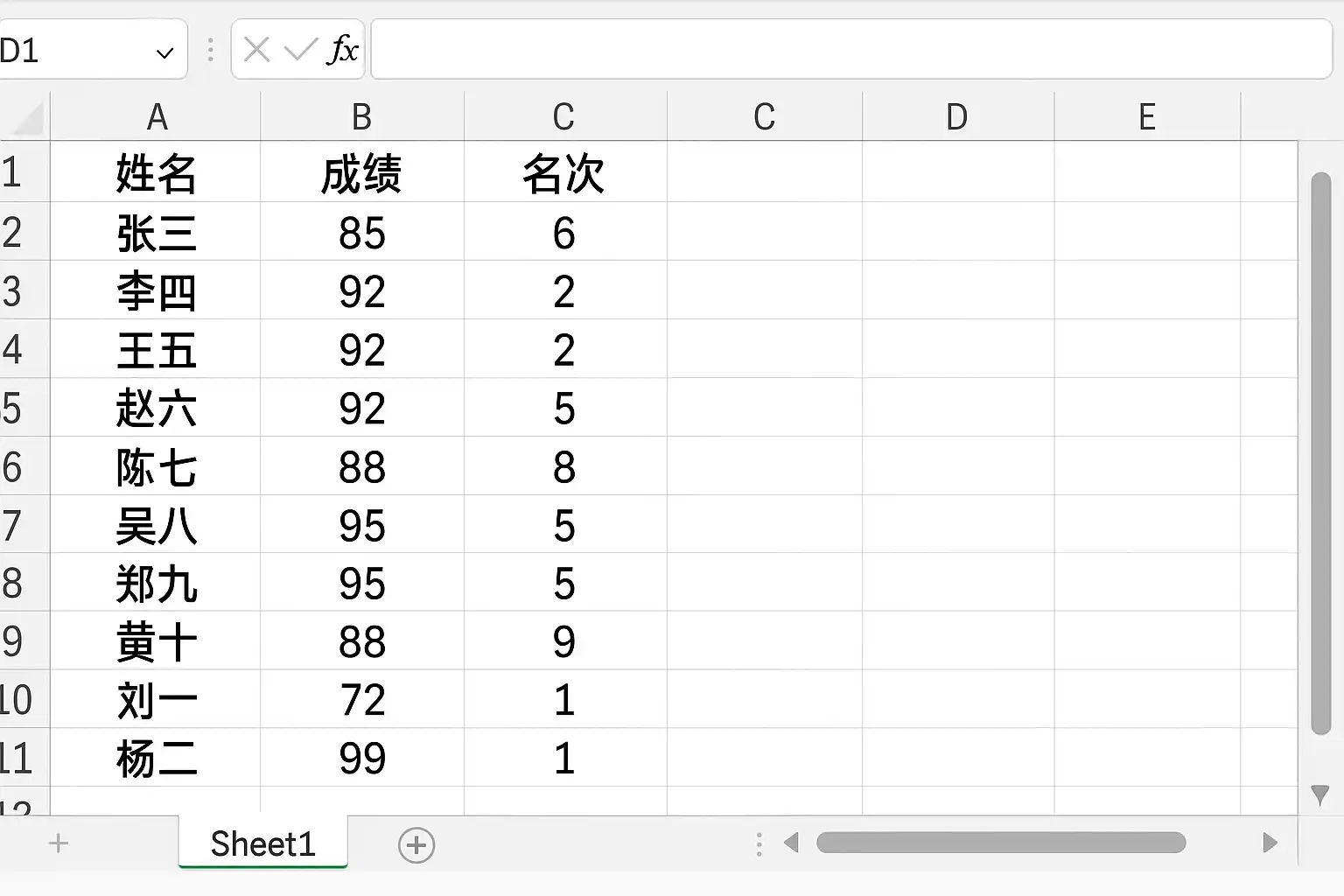Select the Sheet1 tab

pos(262,843)
